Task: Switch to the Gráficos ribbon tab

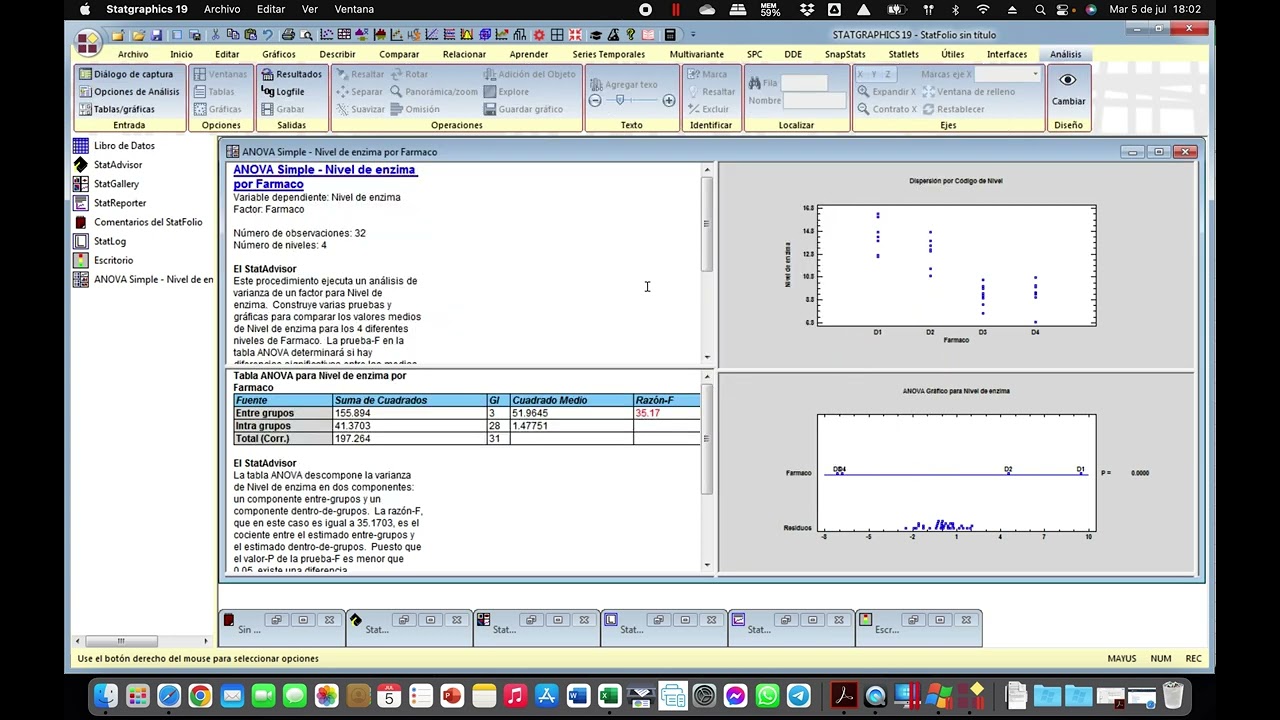Action: tap(278, 54)
